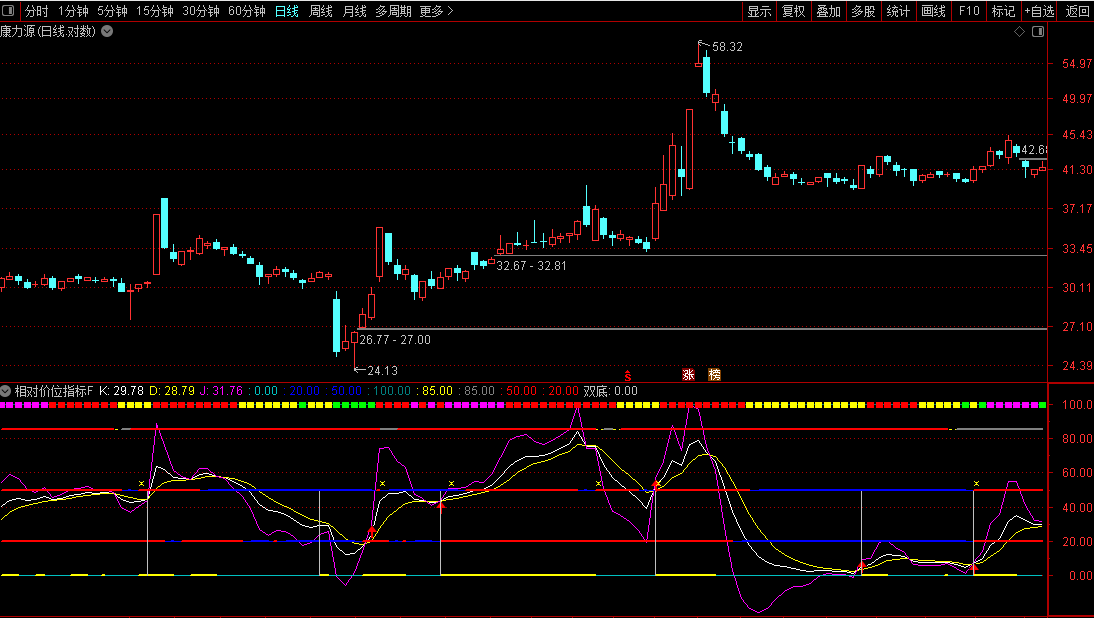The width and height of the screenshot is (1094, 618).
Task: Expand the 更多 periods list
Action: (x=436, y=11)
